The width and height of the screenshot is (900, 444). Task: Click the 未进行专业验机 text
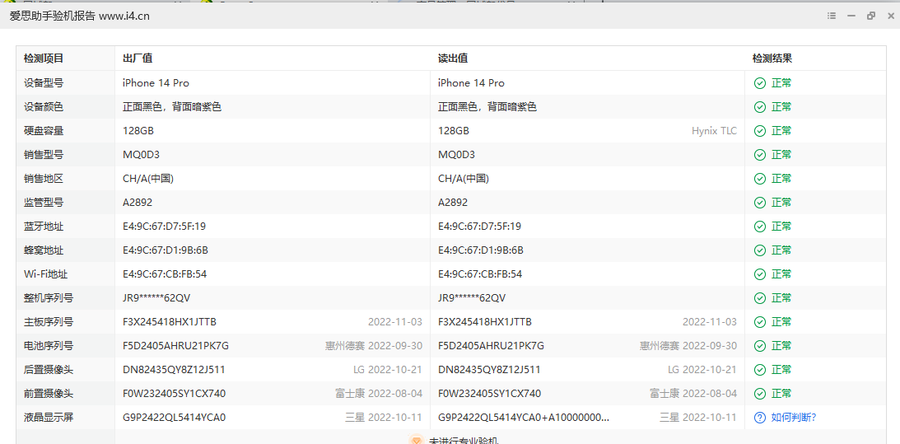(x=463, y=441)
